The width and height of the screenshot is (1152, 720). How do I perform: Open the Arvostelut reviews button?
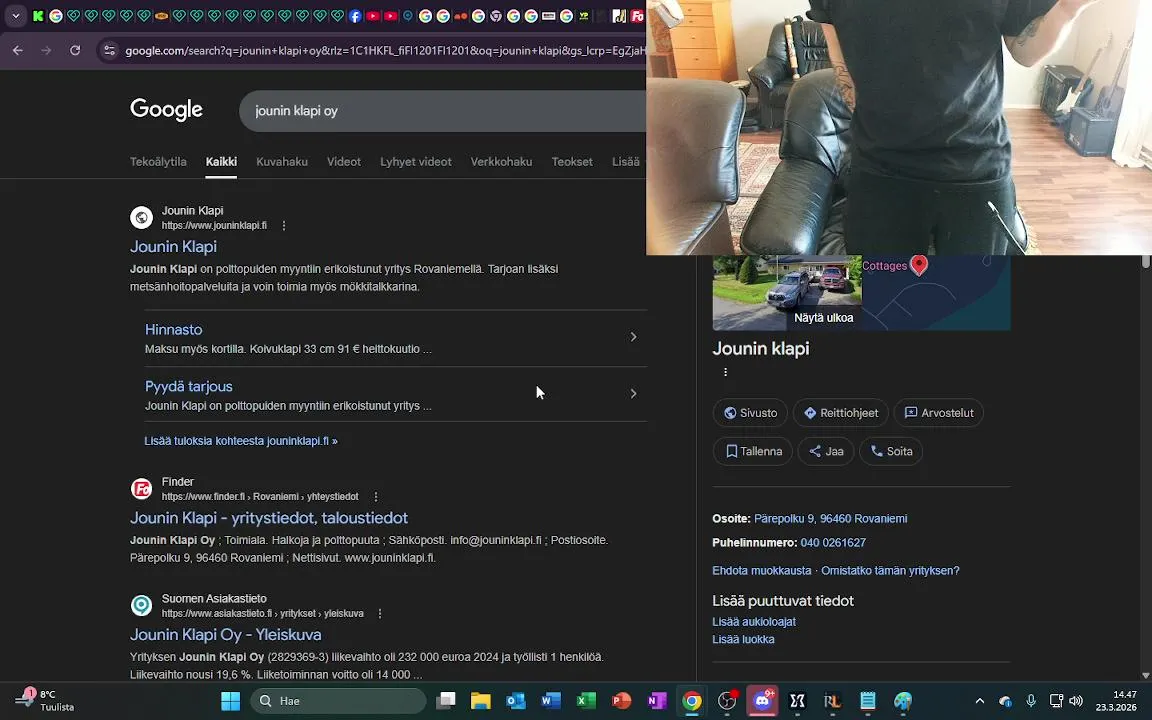pyautogui.click(x=938, y=413)
